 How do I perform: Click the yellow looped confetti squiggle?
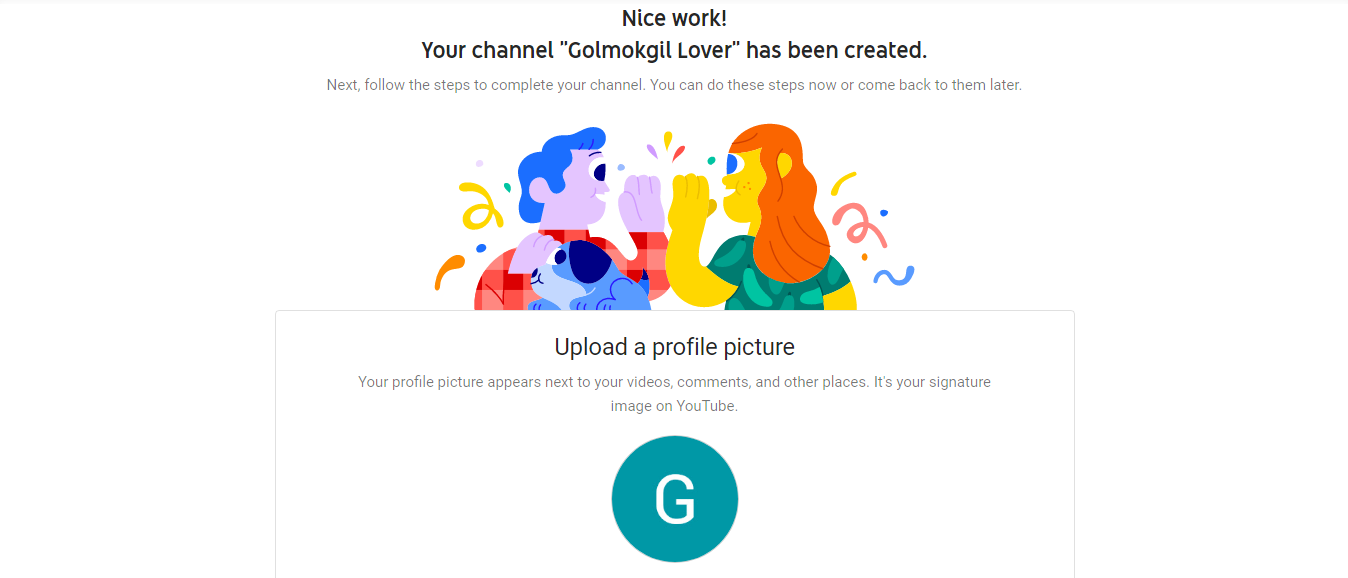(480, 205)
